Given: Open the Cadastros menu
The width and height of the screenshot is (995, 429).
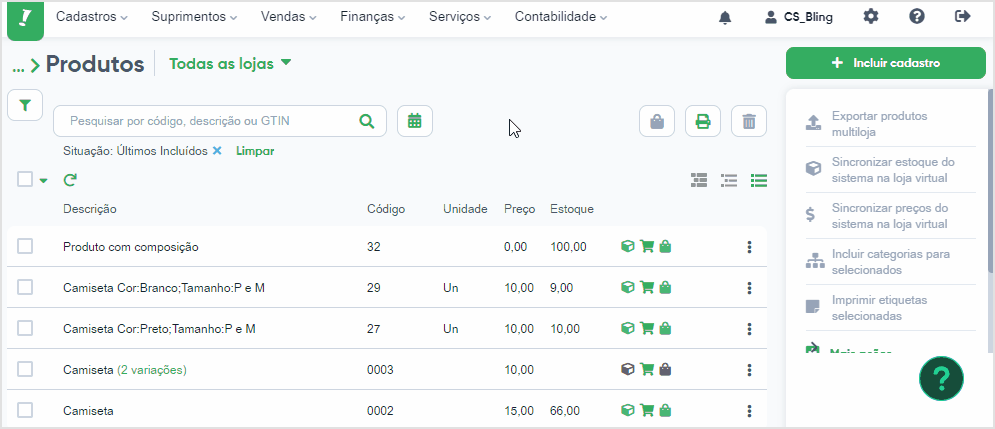Looking at the screenshot, I should [x=91, y=17].
